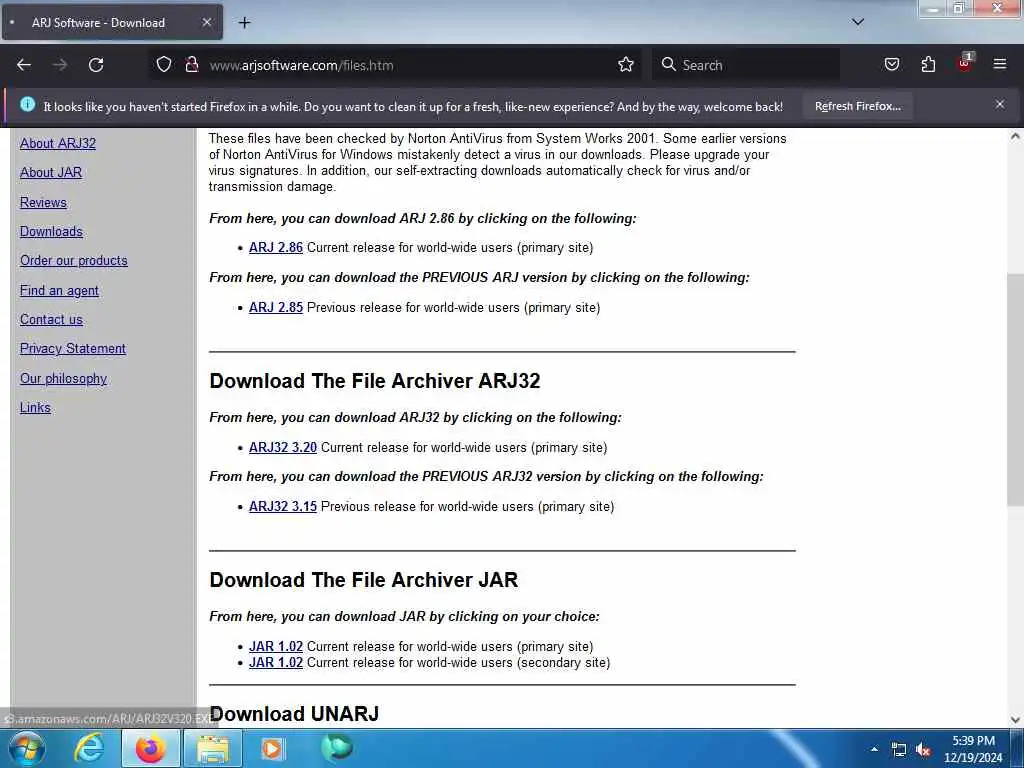Select the ARJ Software - Download tab
Screen dimensions: 1024x768
click(112, 22)
